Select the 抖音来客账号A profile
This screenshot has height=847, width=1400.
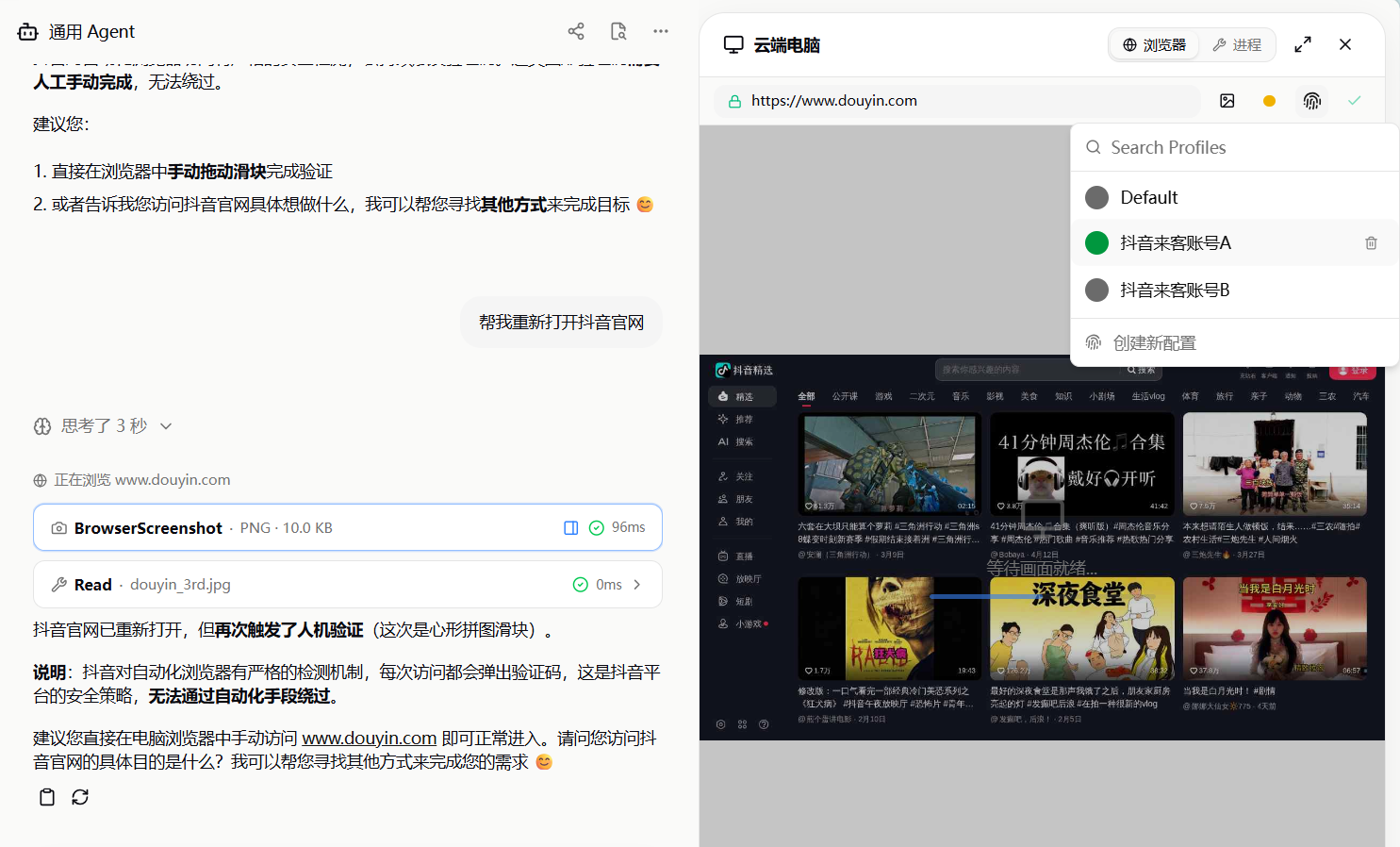(1234, 243)
